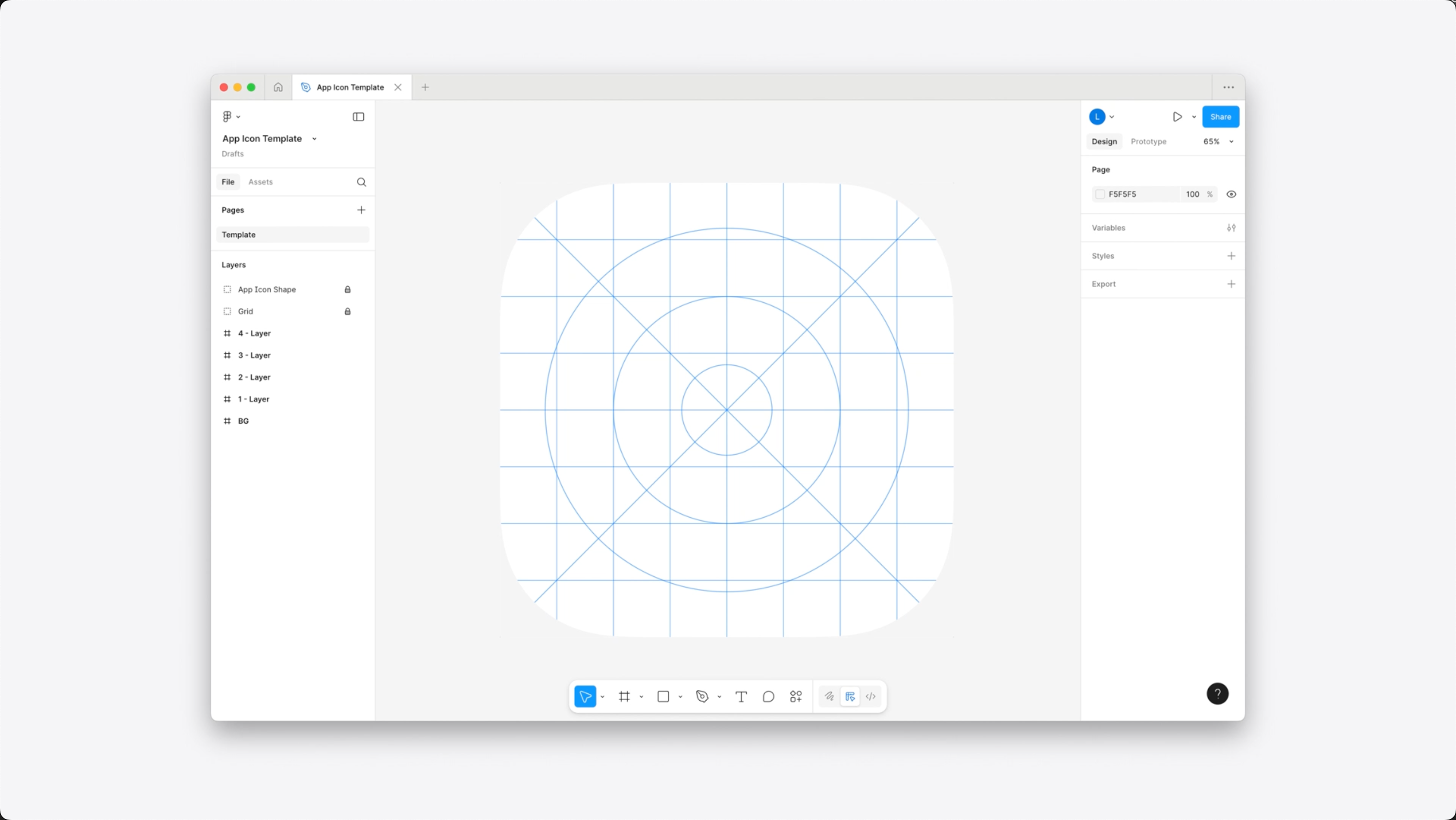Toggle the sidebar panel layout icon
1456x820 pixels.
(x=358, y=116)
